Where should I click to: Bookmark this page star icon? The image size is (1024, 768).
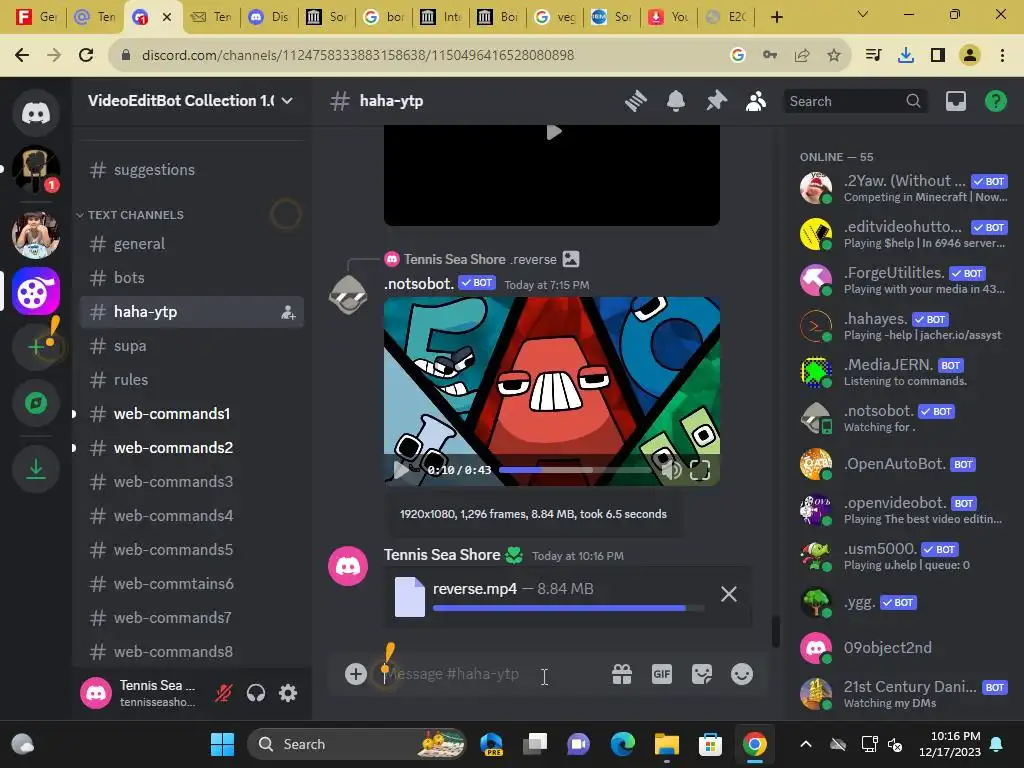[833, 55]
